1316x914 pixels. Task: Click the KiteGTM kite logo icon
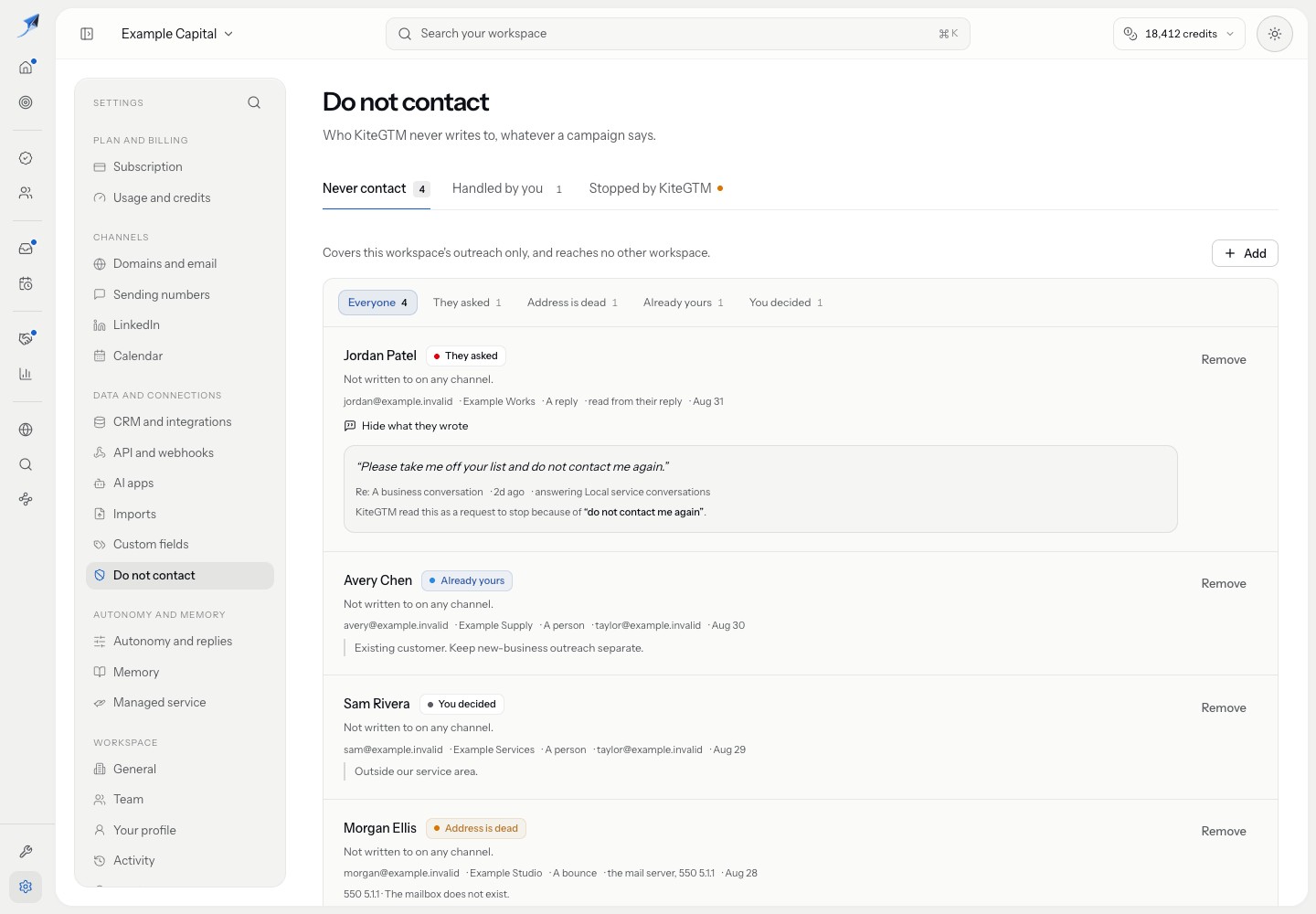(28, 26)
